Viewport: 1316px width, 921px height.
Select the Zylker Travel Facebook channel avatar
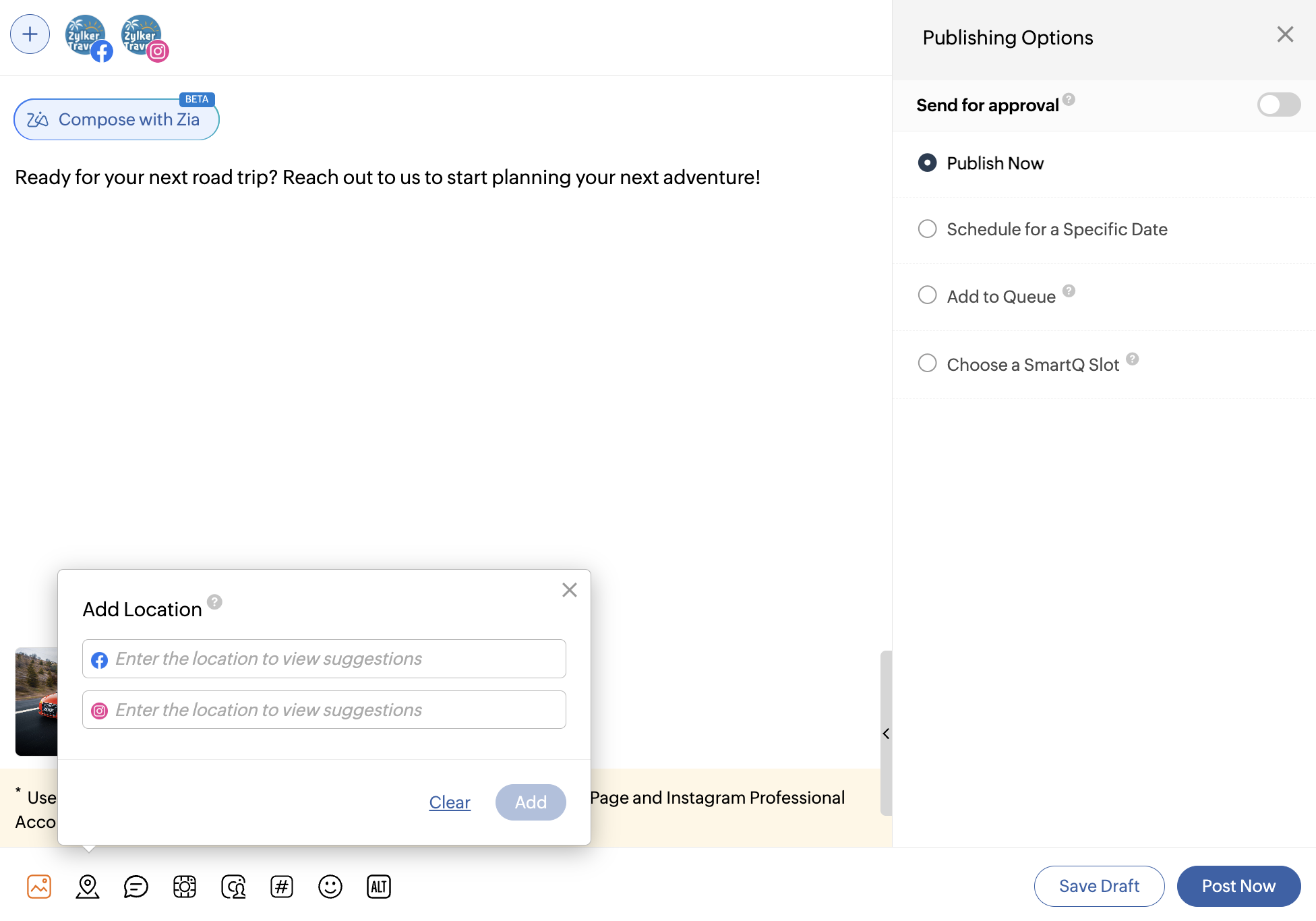pos(86,36)
